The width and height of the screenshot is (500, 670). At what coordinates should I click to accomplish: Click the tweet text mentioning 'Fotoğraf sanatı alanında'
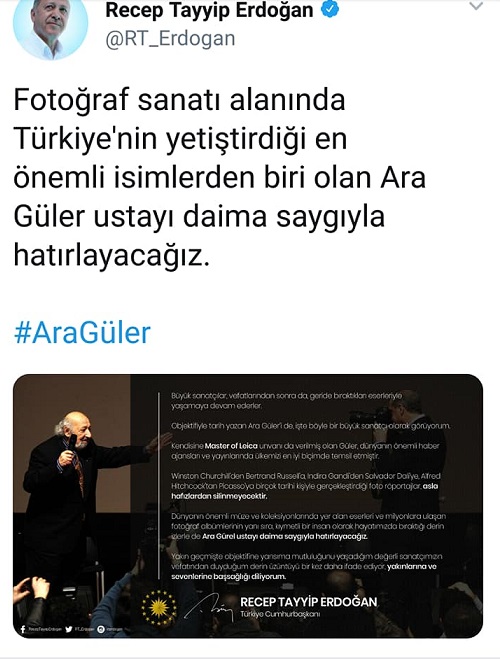coord(220,177)
